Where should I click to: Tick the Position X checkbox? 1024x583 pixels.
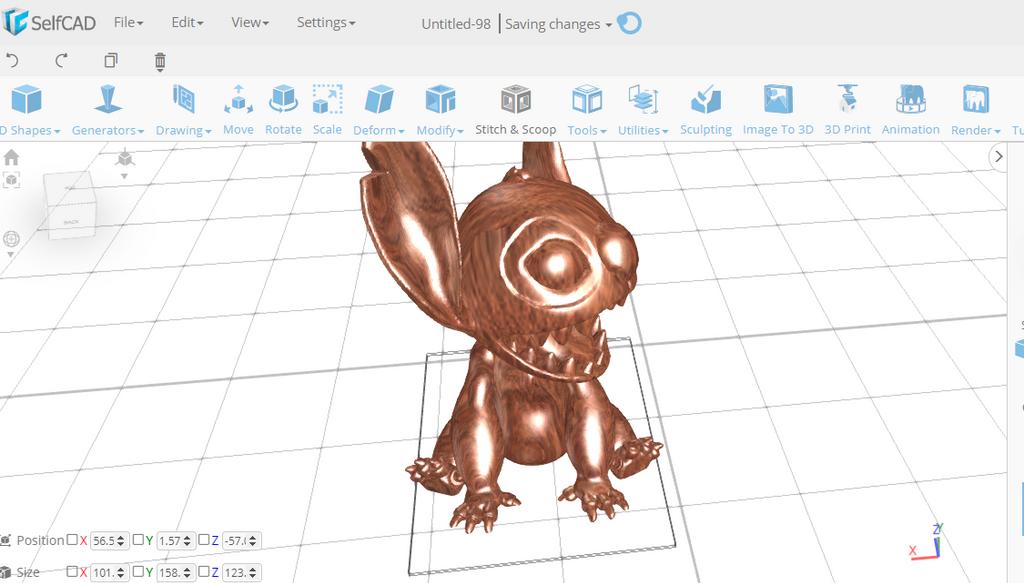pos(72,540)
